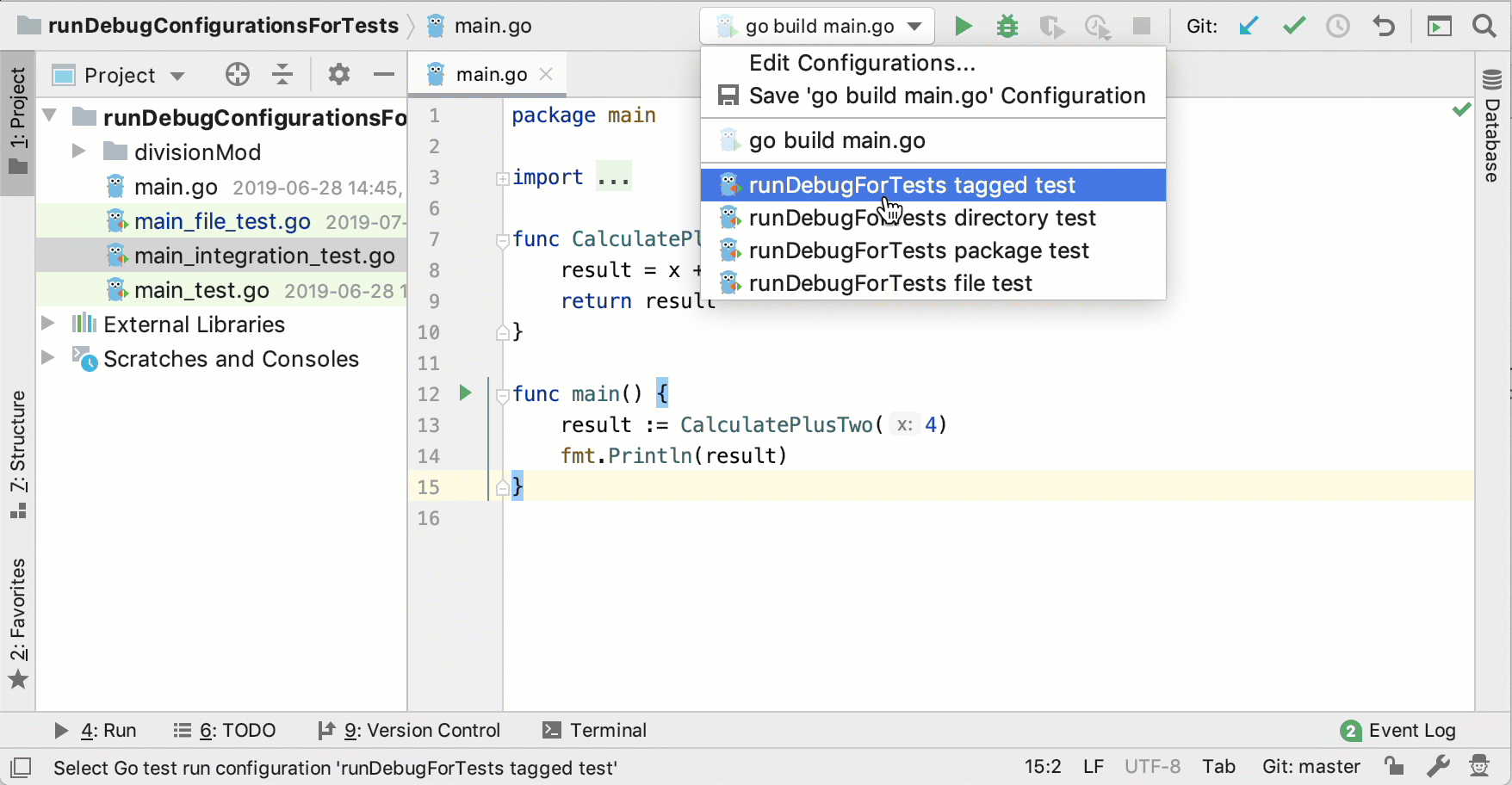The image size is (1512, 785).
Task: Toggle the read-only lock in status bar
Action: click(x=1394, y=766)
